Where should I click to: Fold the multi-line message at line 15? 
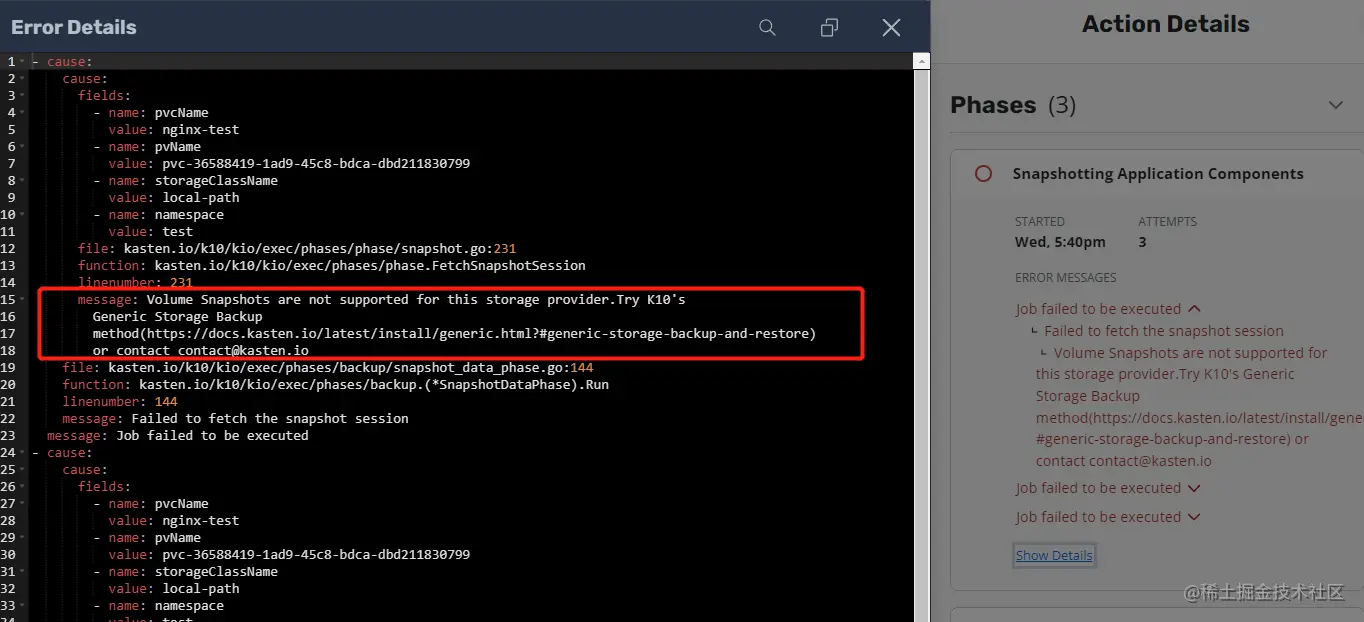(23, 300)
